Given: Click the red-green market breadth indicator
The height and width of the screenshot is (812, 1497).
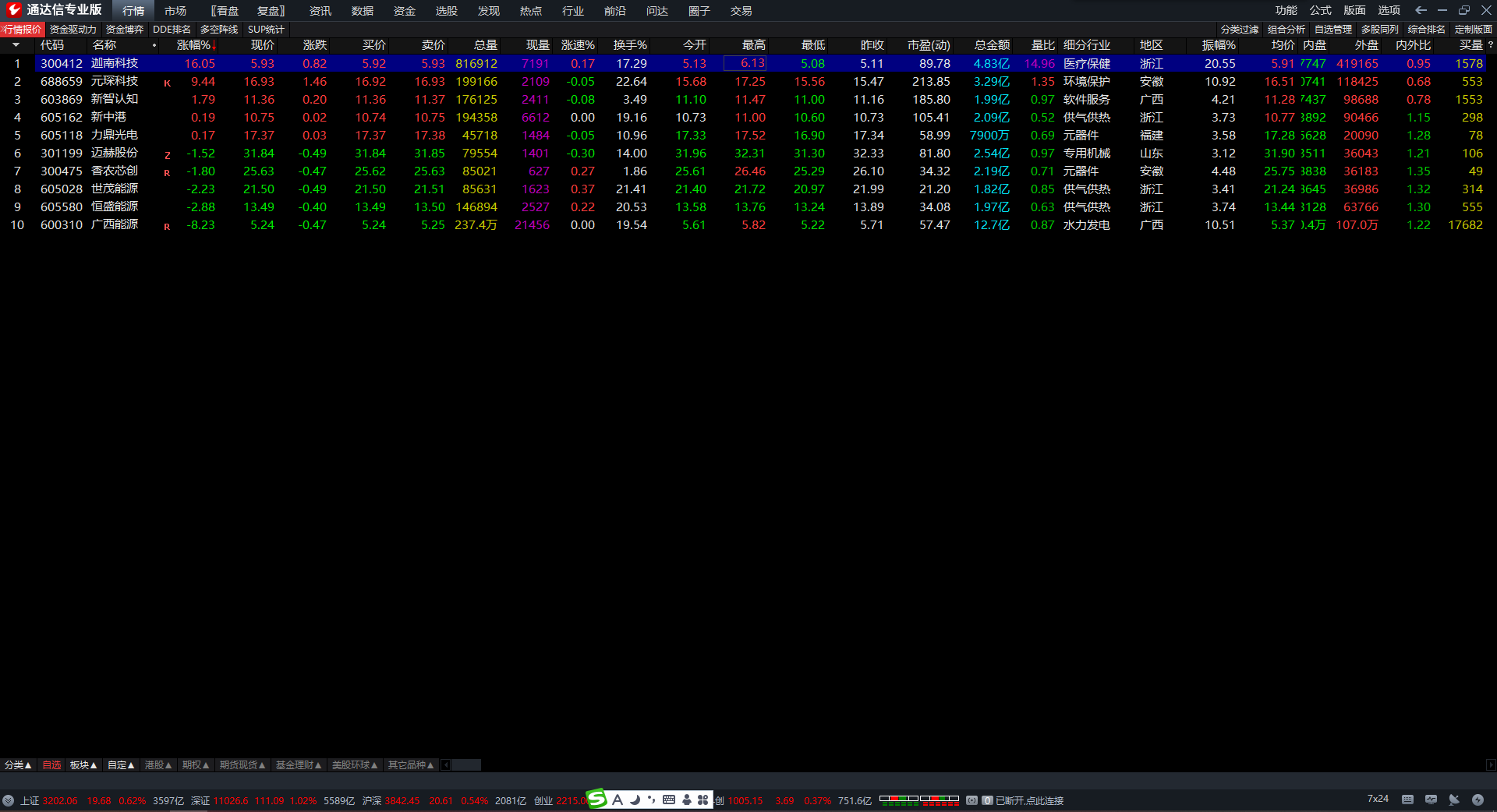Looking at the screenshot, I should click(919, 799).
